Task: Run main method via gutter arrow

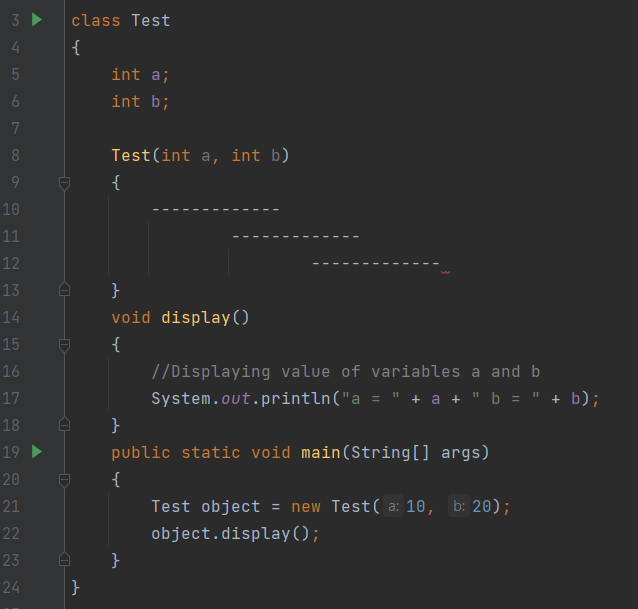Action: pos(37,452)
